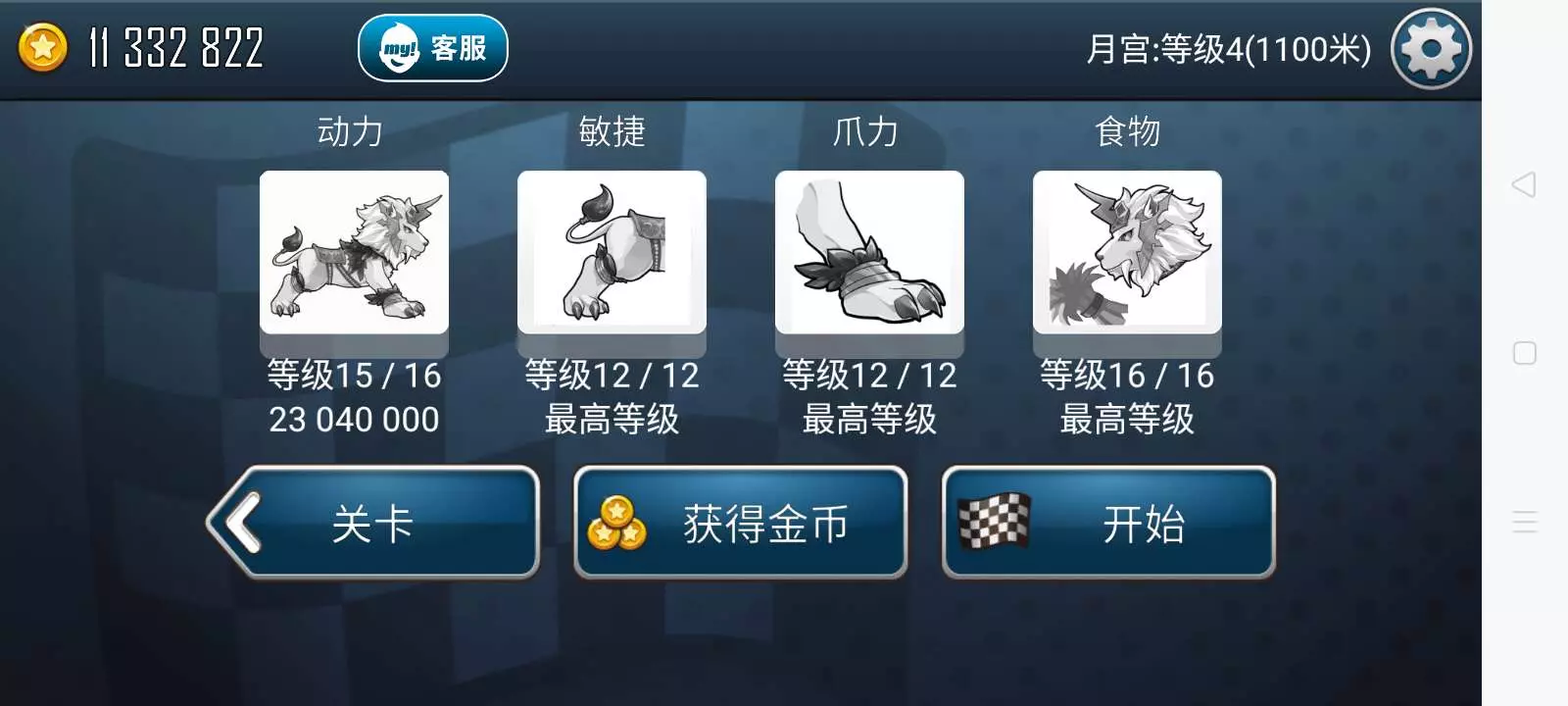Open the settings gear icon
This screenshot has height=706, width=1568.
pyautogui.click(x=1431, y=49)
